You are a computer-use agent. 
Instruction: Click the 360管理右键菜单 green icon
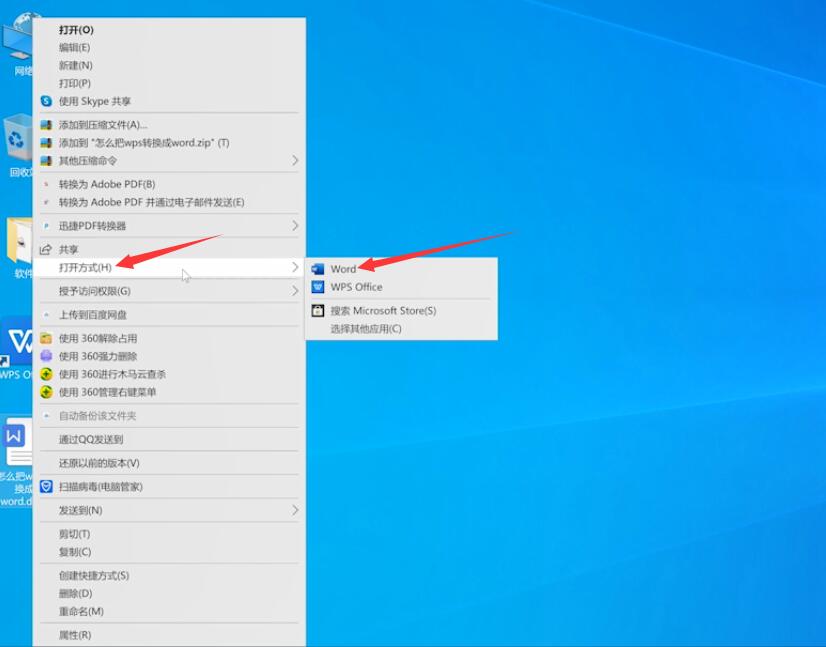pos(46,392)
